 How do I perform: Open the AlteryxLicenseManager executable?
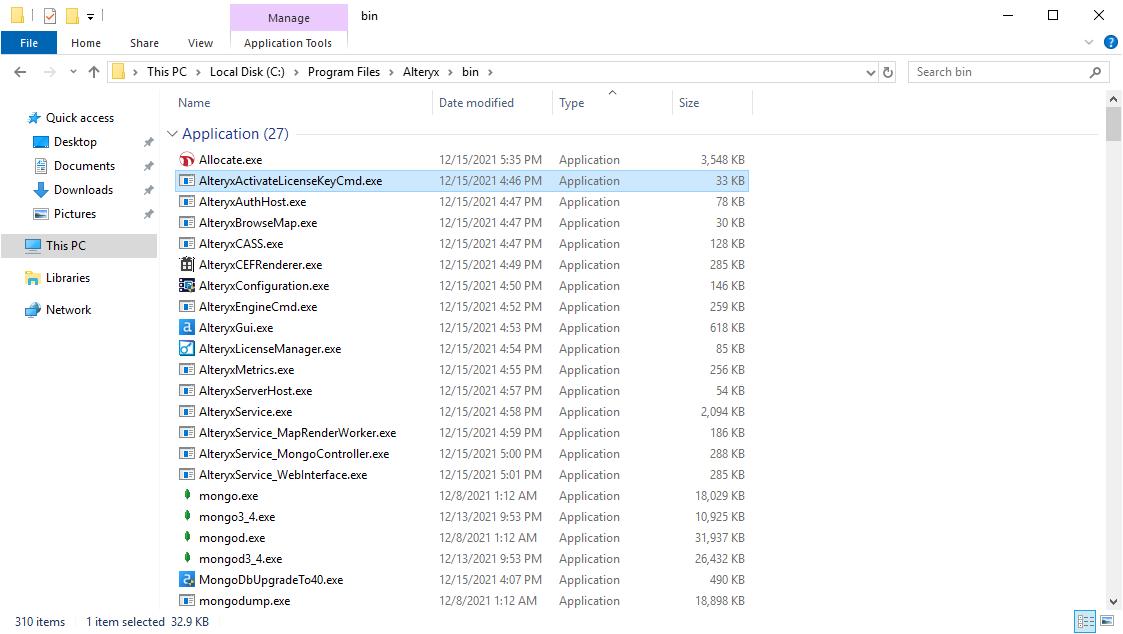[270, 348]
